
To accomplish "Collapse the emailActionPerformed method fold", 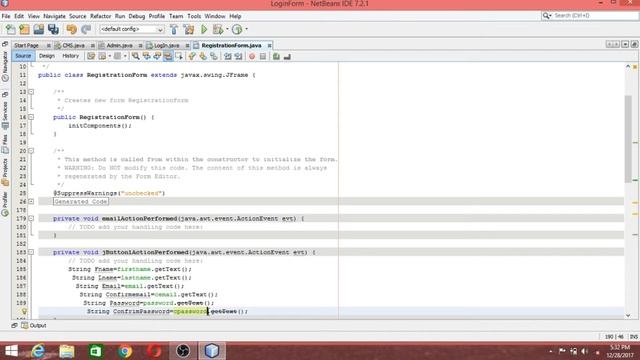I will coord(31,219).
